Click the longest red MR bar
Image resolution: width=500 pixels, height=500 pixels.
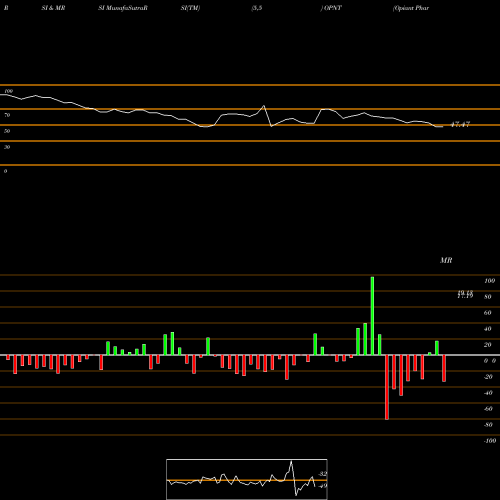tap(387, 387)
